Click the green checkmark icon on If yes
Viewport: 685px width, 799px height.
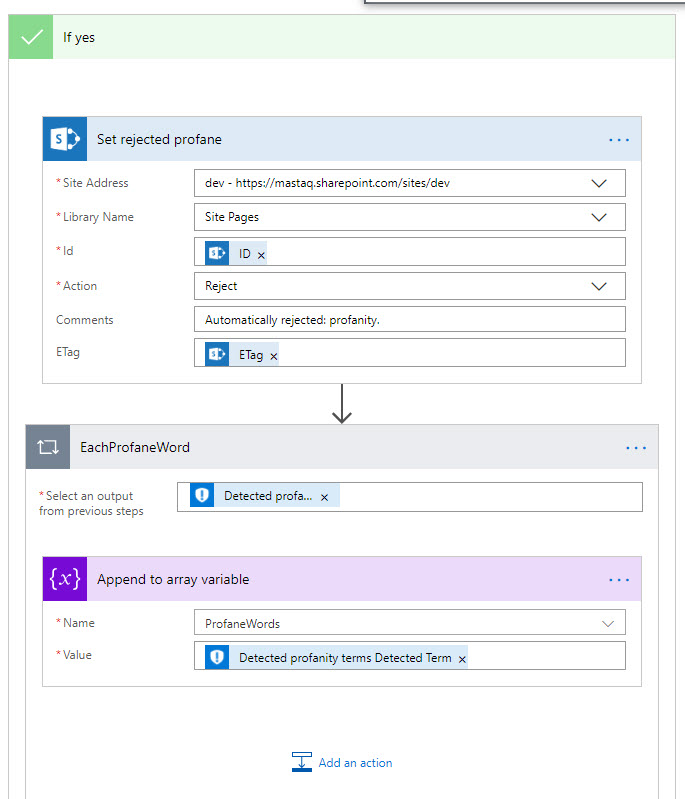click(x=31, y=37)
